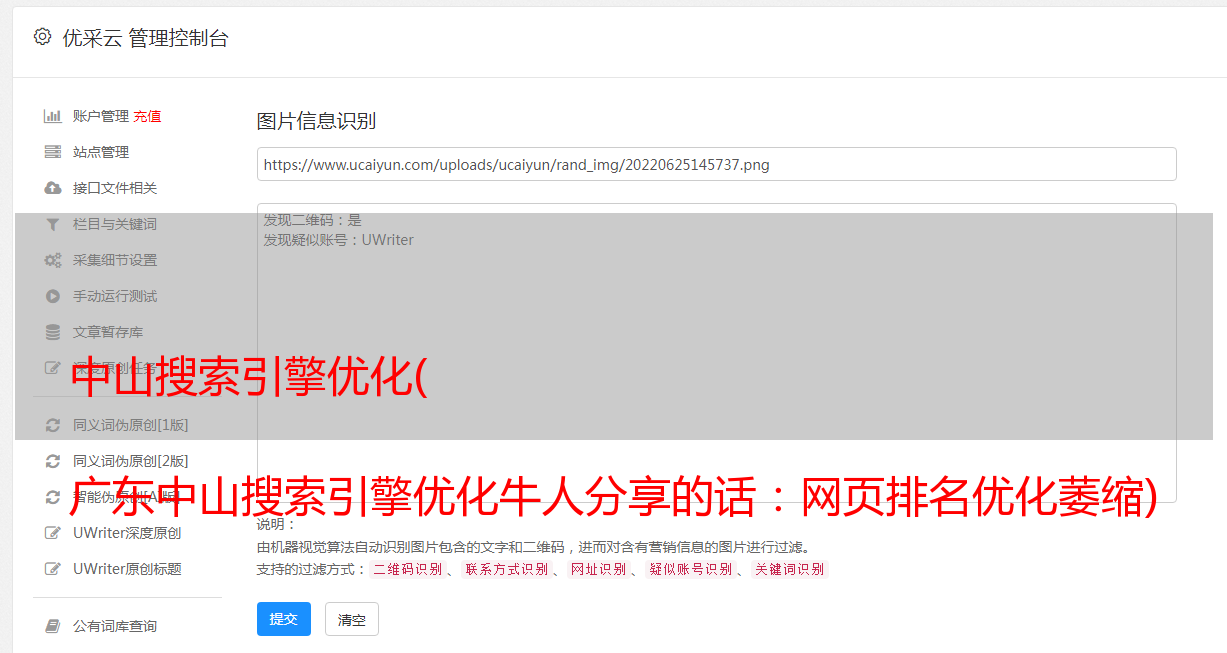Open the red 充值 recharge link
This screenshot has height=653, width=1227.
[x=147, y=116]
